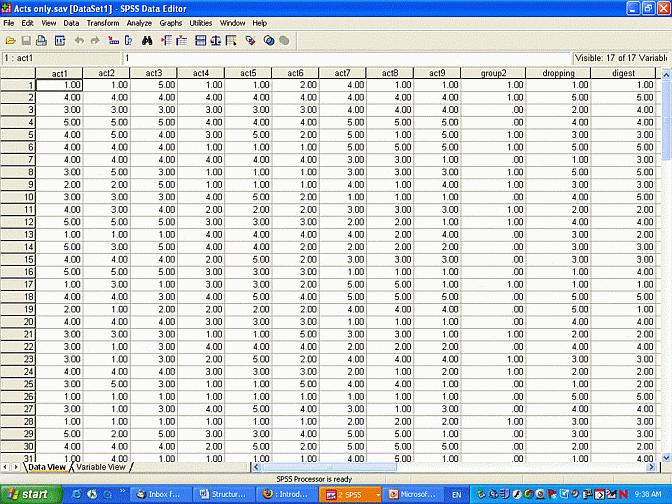Image resolution: width=672 pixels, height=504 pixels.
Task: Click the Insert Cases icon
Action: [166, 41]
